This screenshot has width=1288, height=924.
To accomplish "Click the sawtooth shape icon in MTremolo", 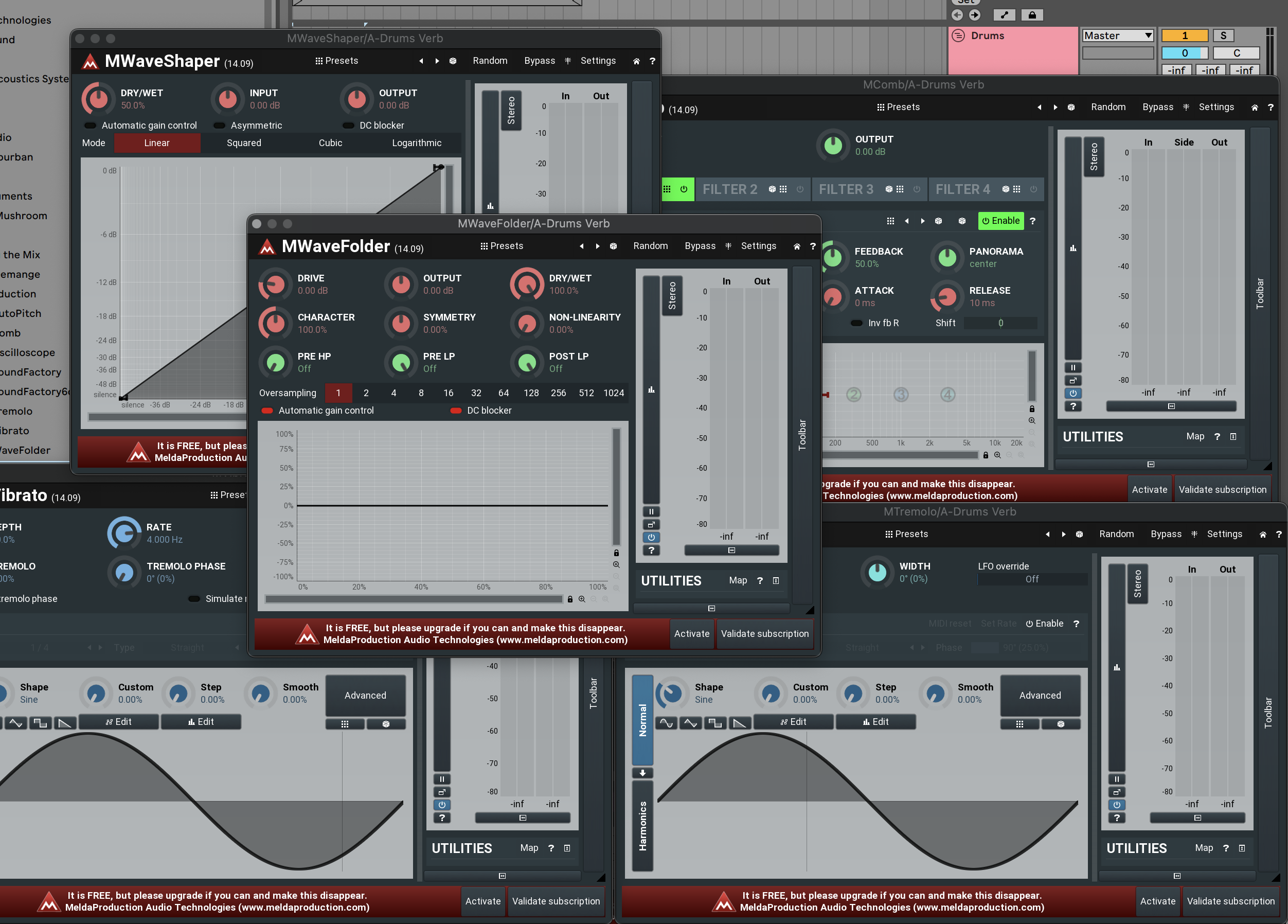I will coord(739,723).
